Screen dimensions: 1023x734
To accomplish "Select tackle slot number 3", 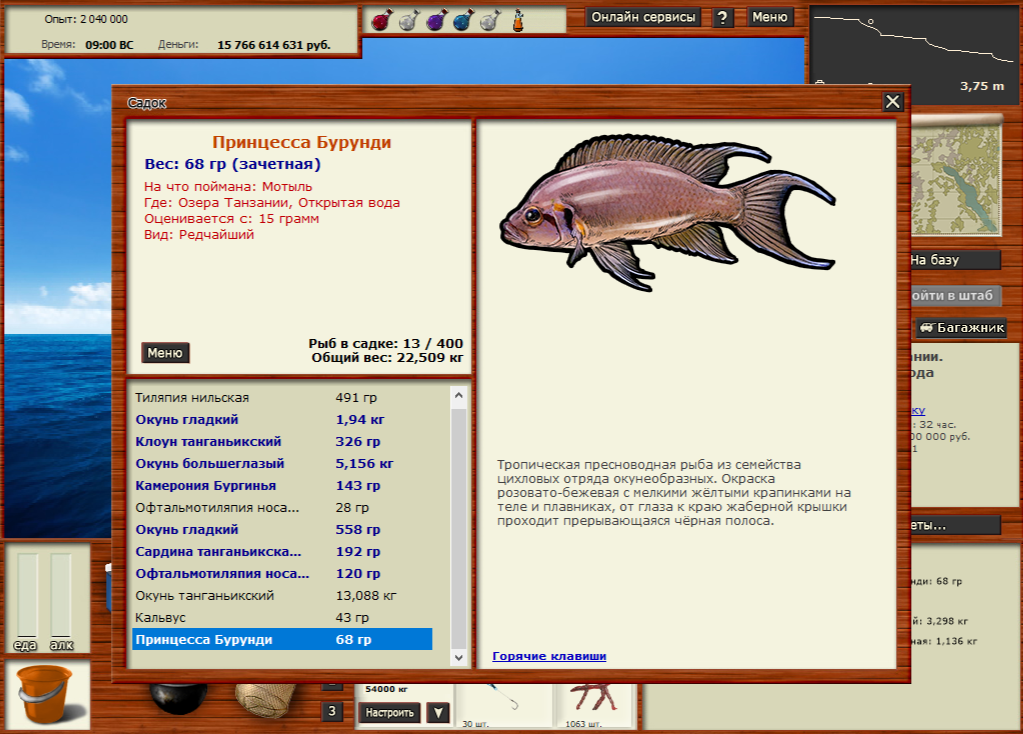I will click(332, 711).
